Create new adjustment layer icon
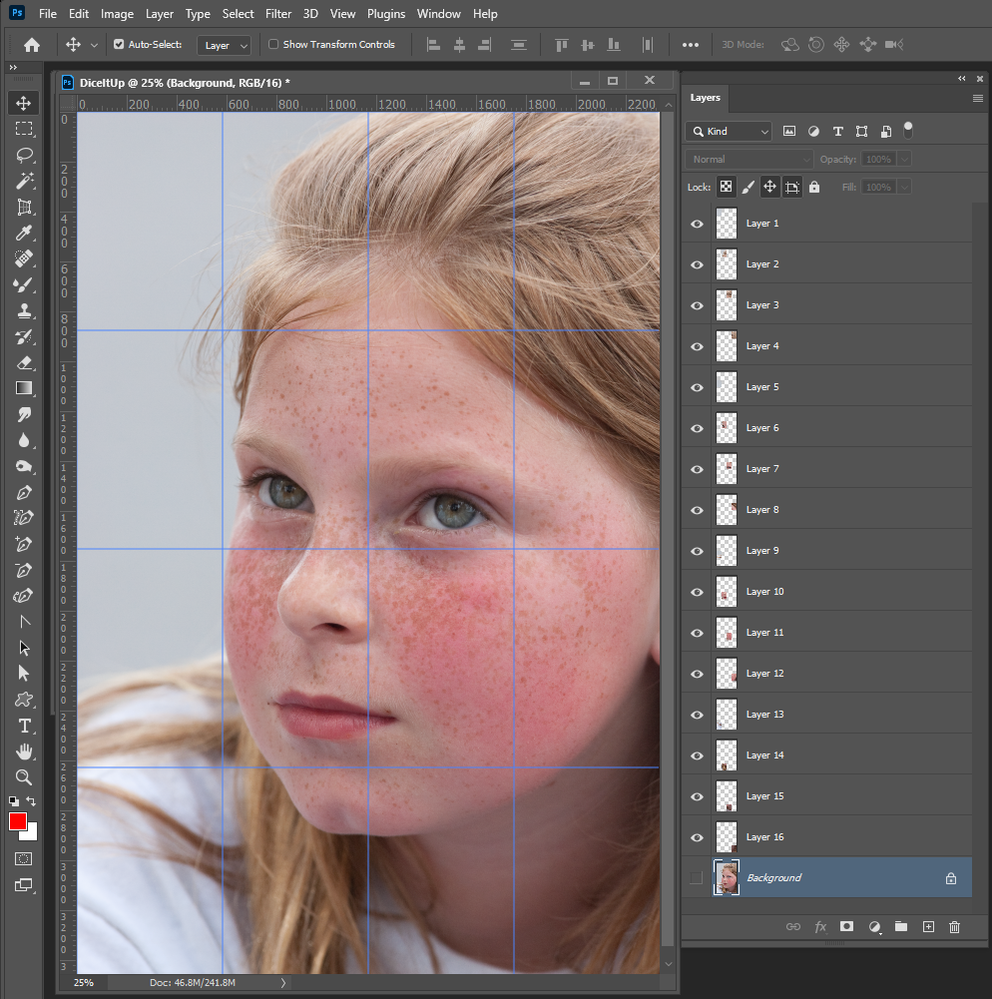This screenshot has height=999, width=992. 875,927
